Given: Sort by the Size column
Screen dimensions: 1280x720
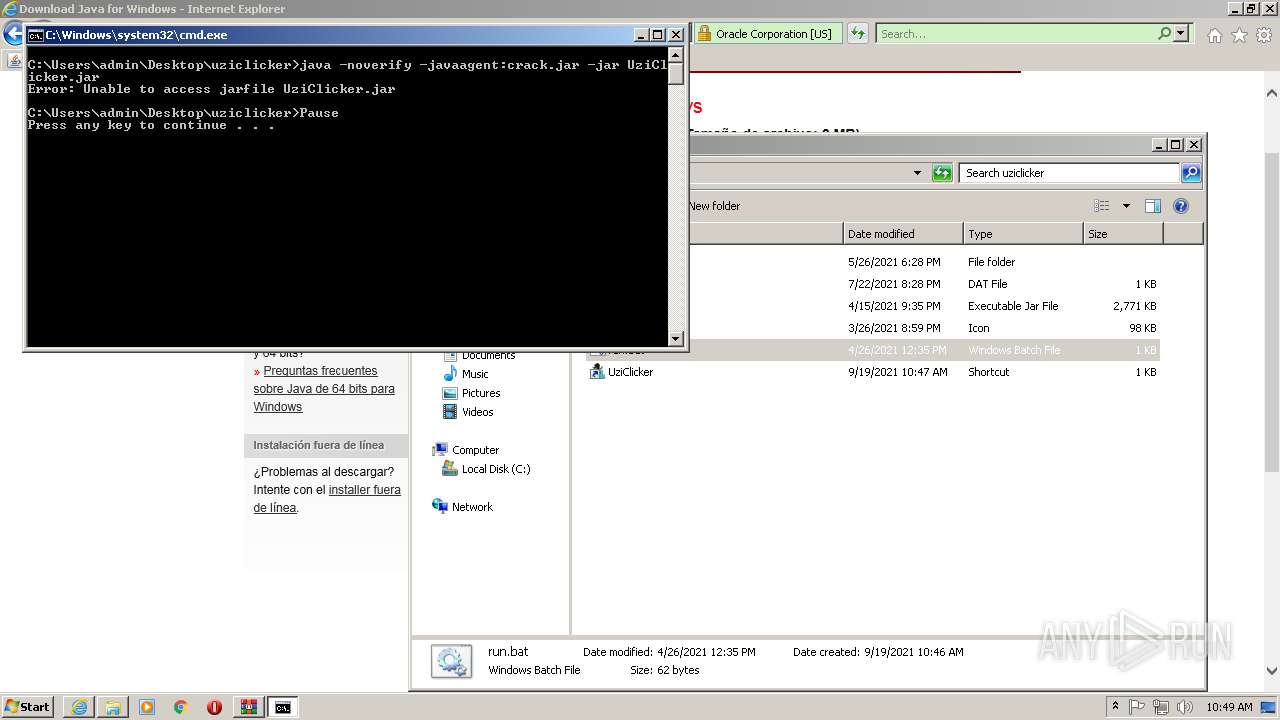Looking at the screenshot, I should (x=1123, y=234).
